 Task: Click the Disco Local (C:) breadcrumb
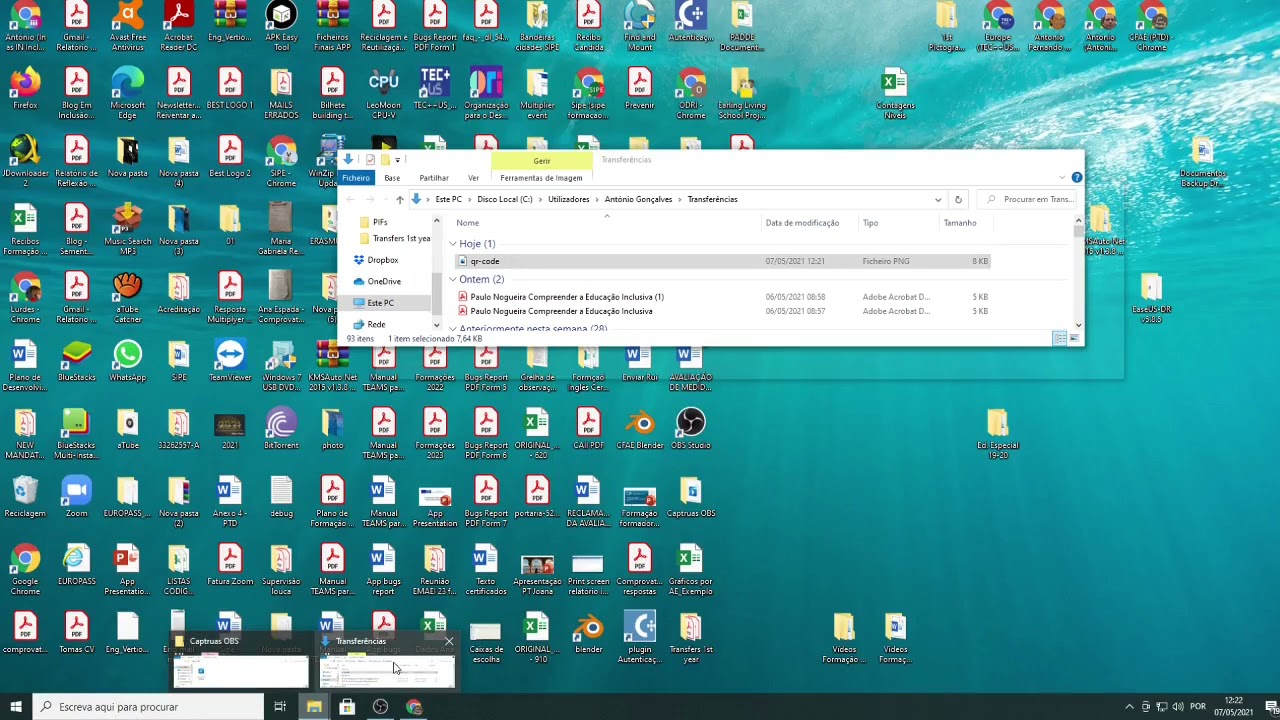coord(505,199)
